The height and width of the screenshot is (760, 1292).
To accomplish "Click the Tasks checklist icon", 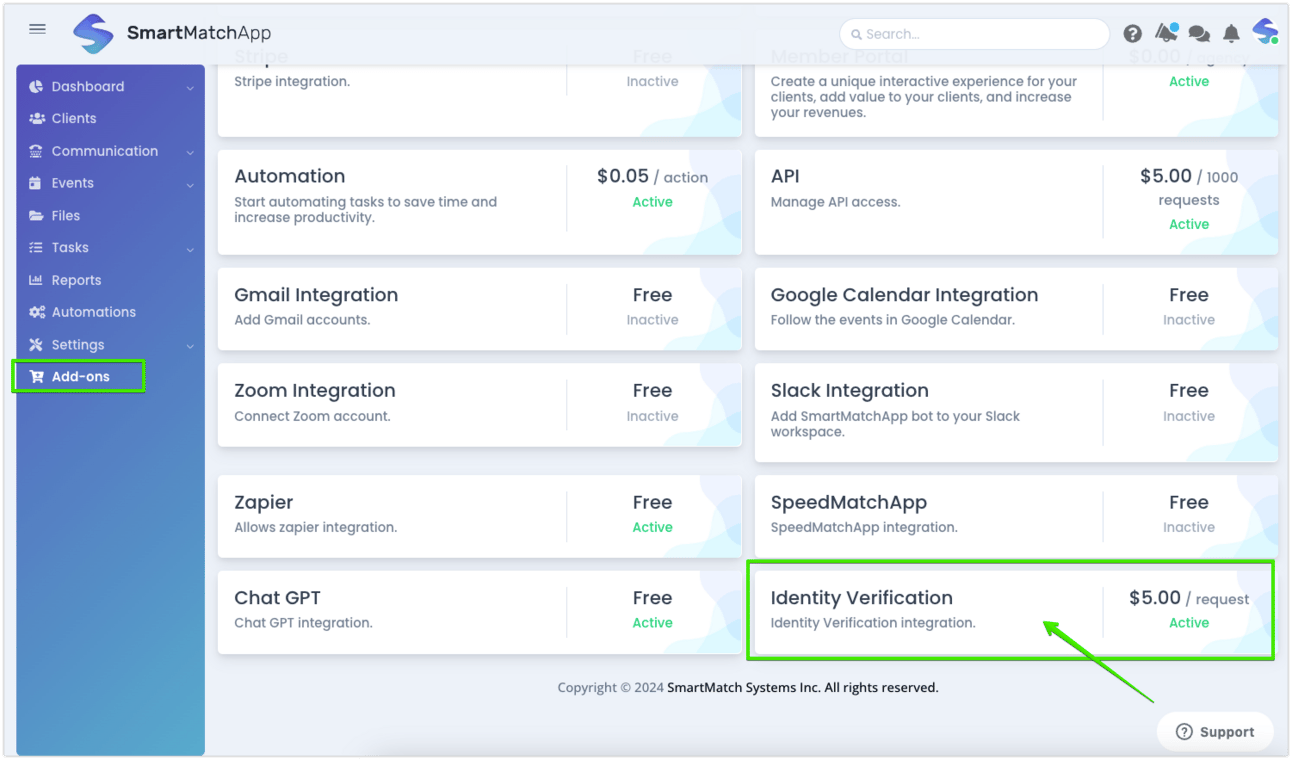I will pyautogui.click(x=36, y=248).
